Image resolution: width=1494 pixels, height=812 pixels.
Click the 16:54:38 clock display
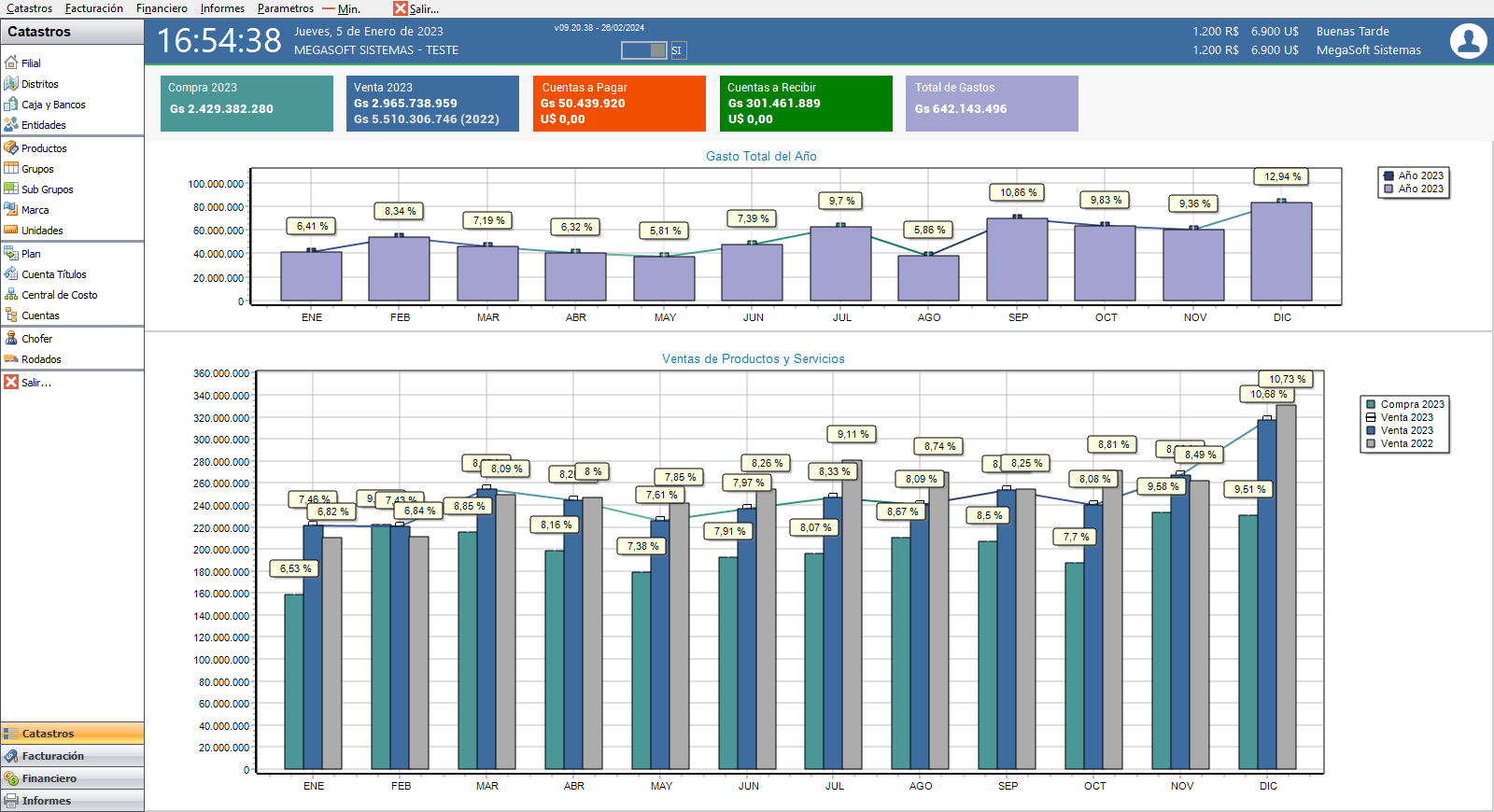tap(218, 41)
